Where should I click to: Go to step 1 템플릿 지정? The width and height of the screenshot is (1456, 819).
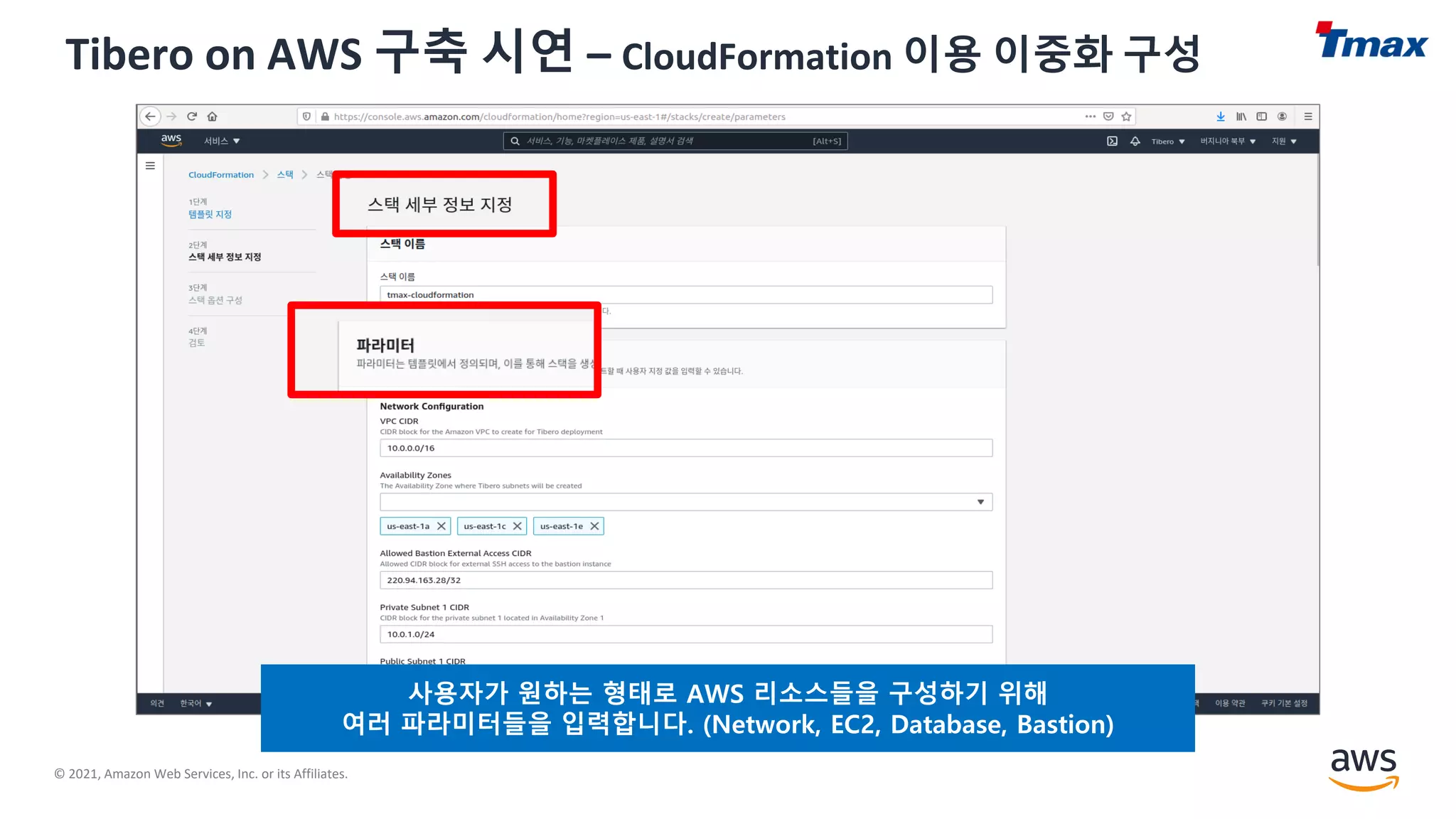pyautogui.click(x=210, y=214)
